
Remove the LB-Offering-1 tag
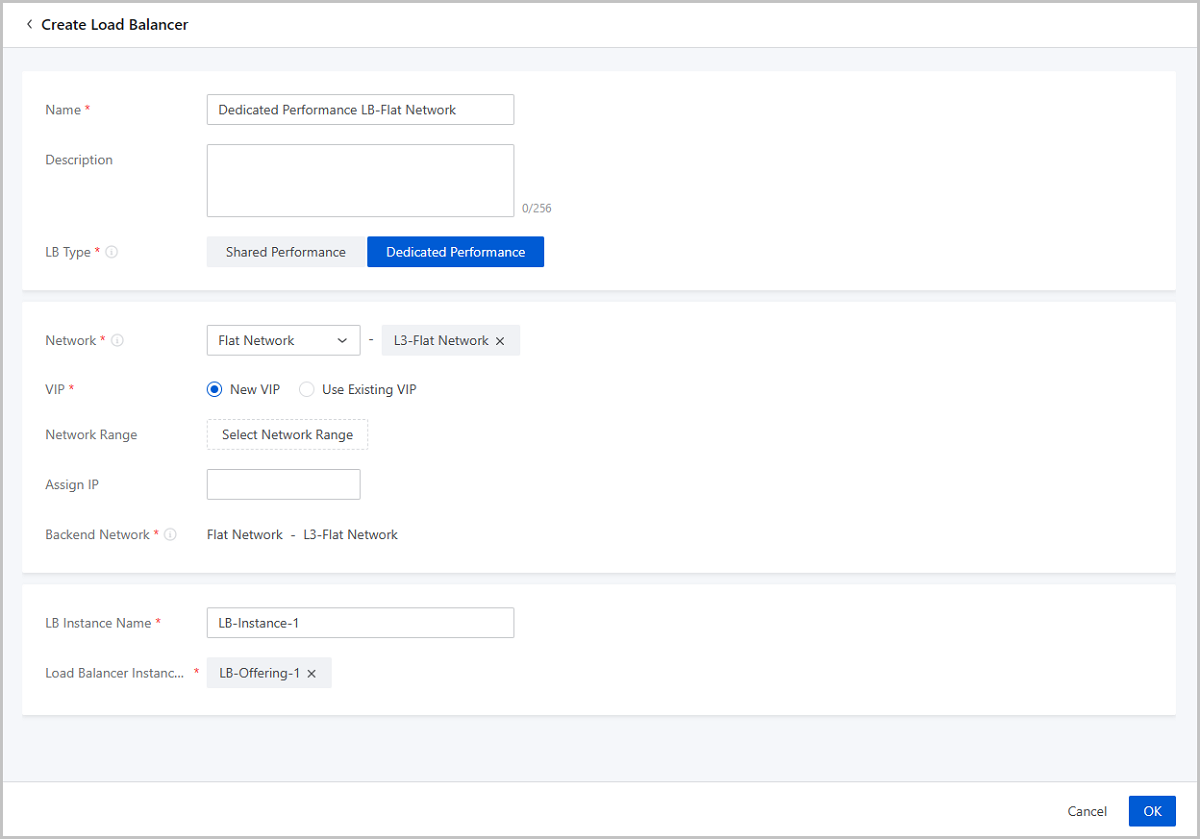click(311, 674)
